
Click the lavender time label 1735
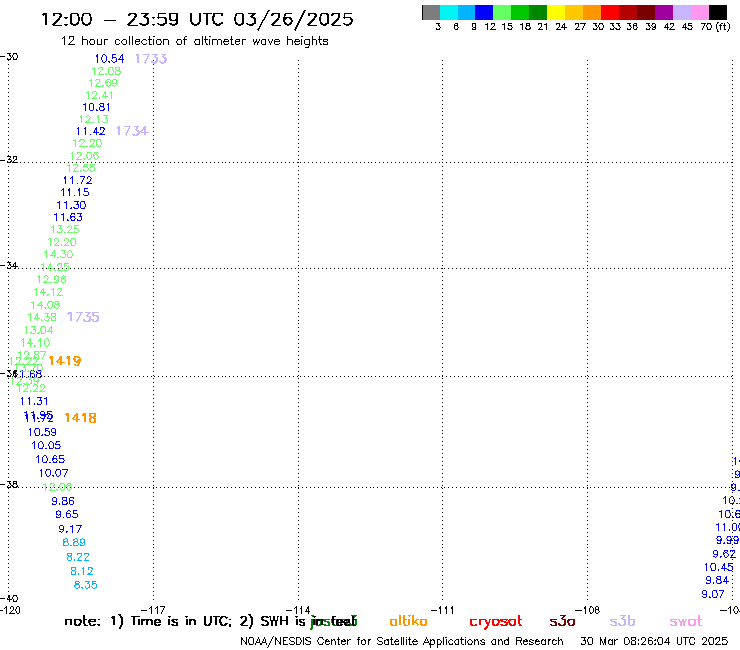pyautogui.click(x=83, y=317)
